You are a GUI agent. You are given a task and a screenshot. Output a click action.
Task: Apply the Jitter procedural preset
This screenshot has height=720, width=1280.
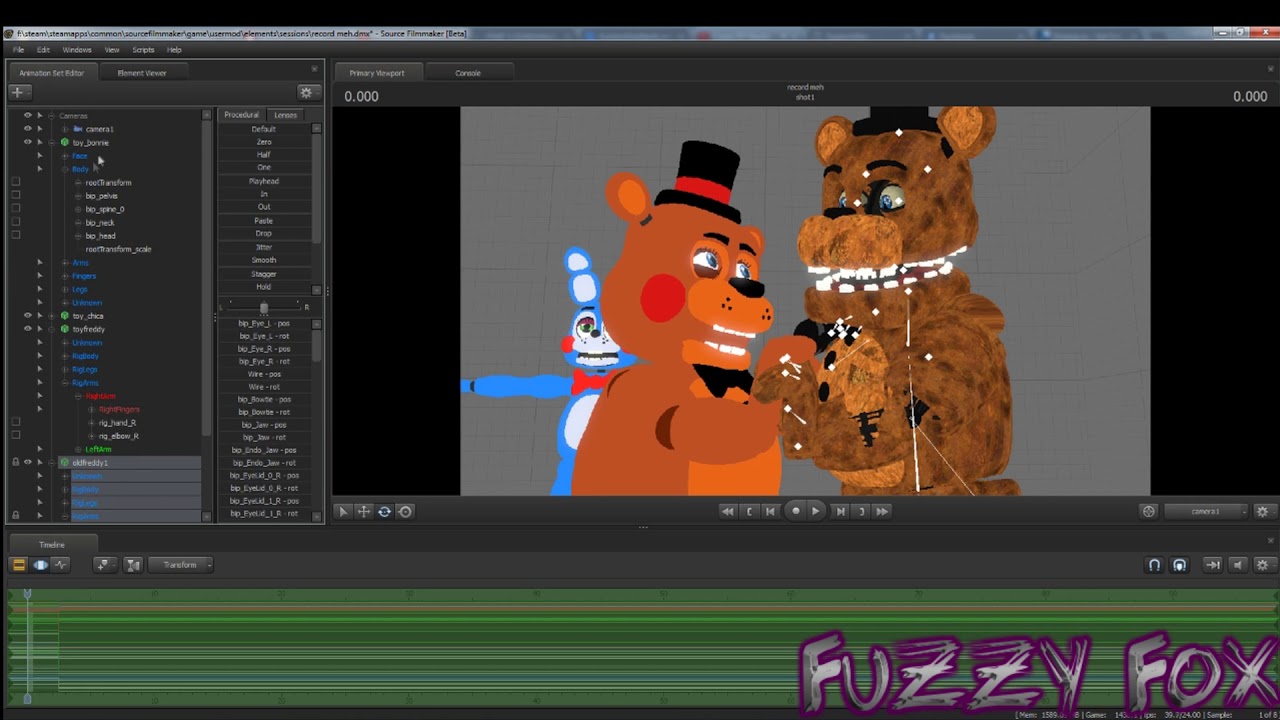point(264,247)
